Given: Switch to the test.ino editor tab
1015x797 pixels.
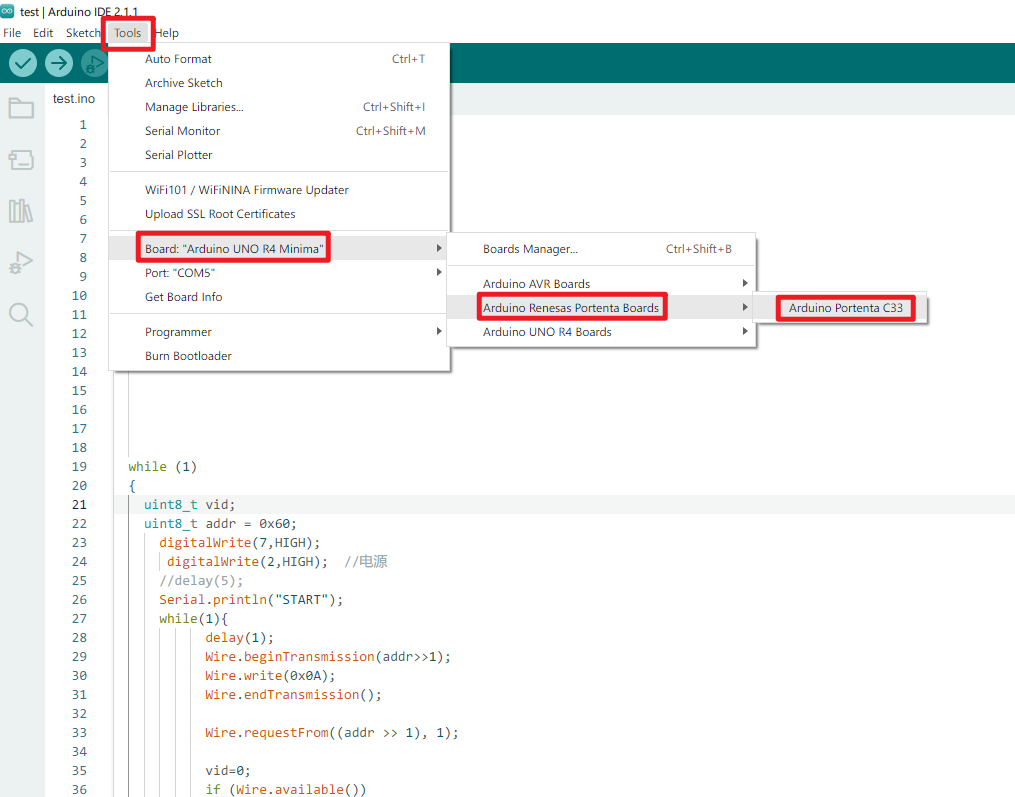Looking at the screenshot, I should (x=74, y=98).
